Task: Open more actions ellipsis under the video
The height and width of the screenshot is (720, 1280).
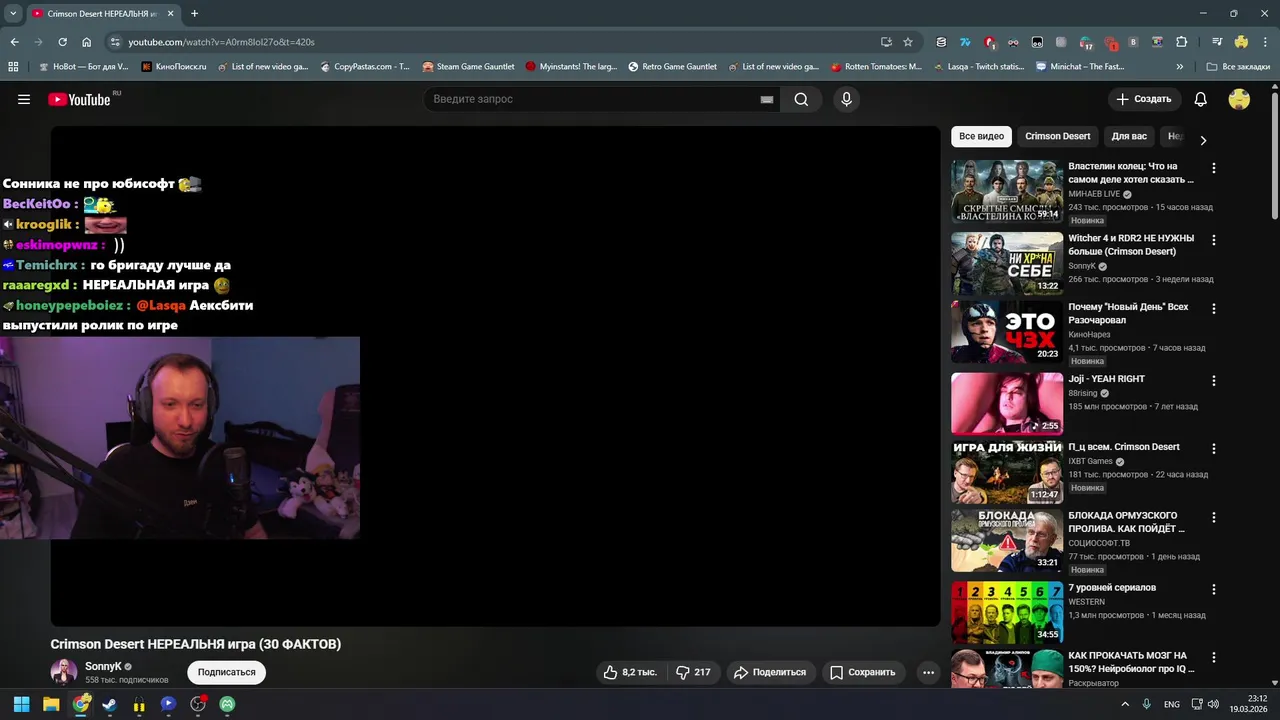Action: [x=928, y=672]
